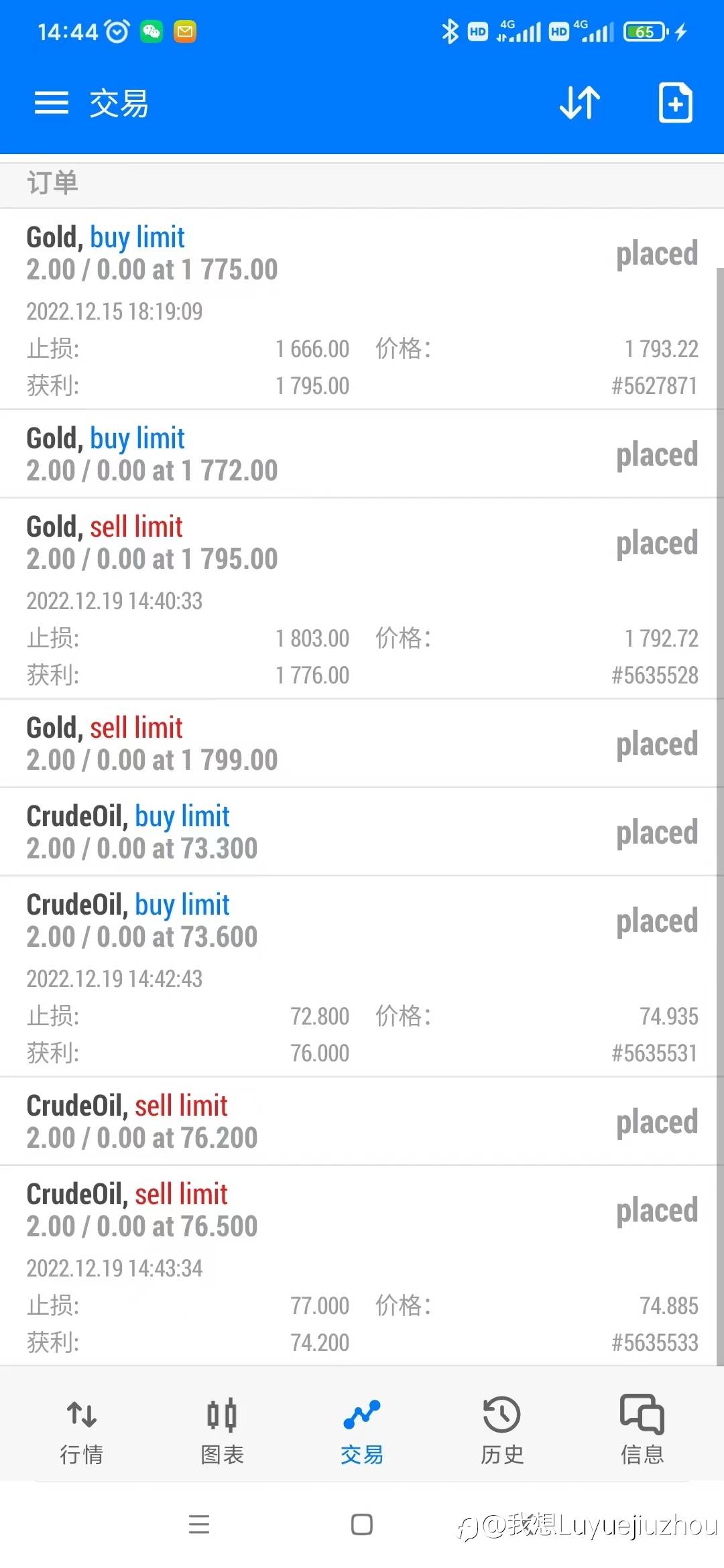Select order ticket #5635528
Image resolution: width=724 pixels, height=1568 pixels.
(654, 675)
